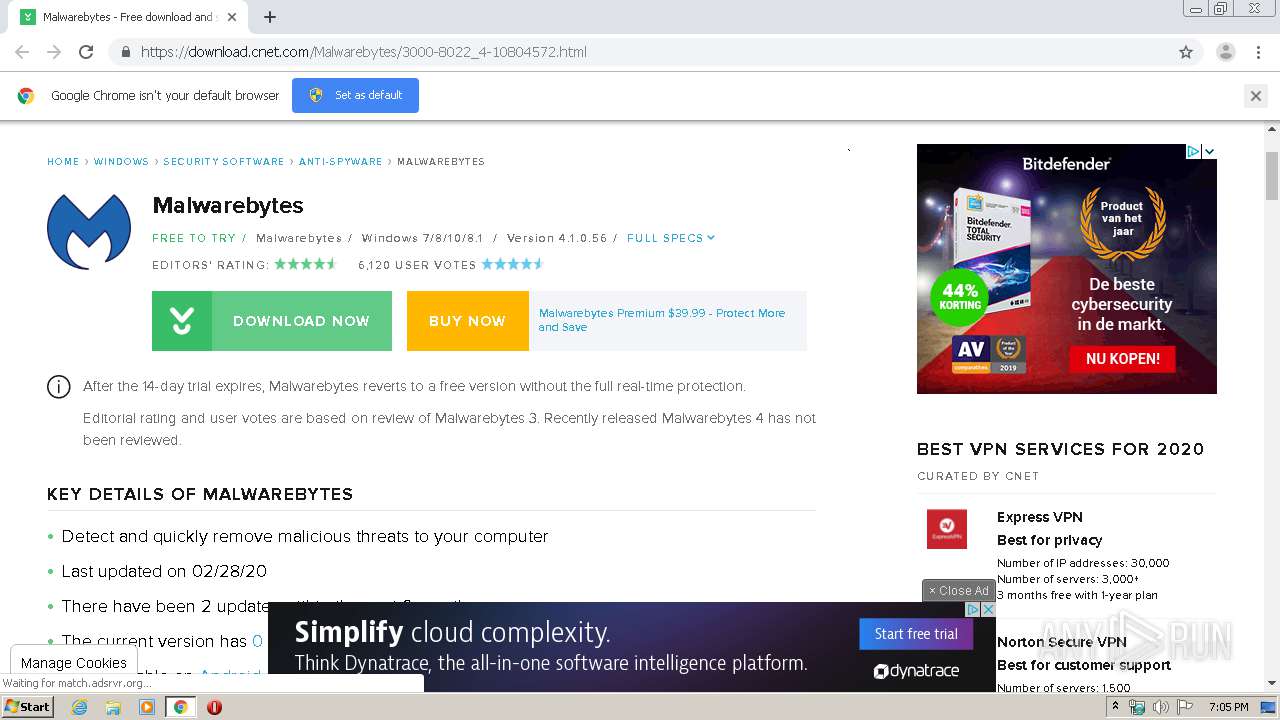Click the Bitdefender ad banner
This screenshot has width=1280, height=720.
click(1067, 269)
